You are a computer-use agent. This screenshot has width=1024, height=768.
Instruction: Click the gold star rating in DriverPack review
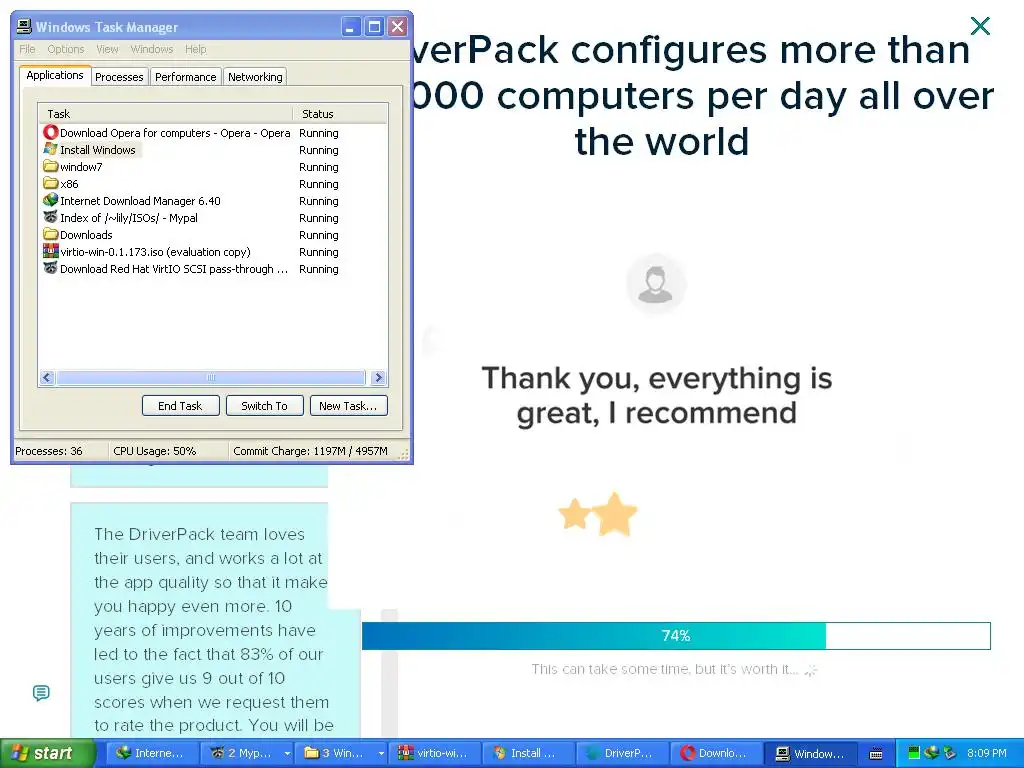(x=598, y=515)
